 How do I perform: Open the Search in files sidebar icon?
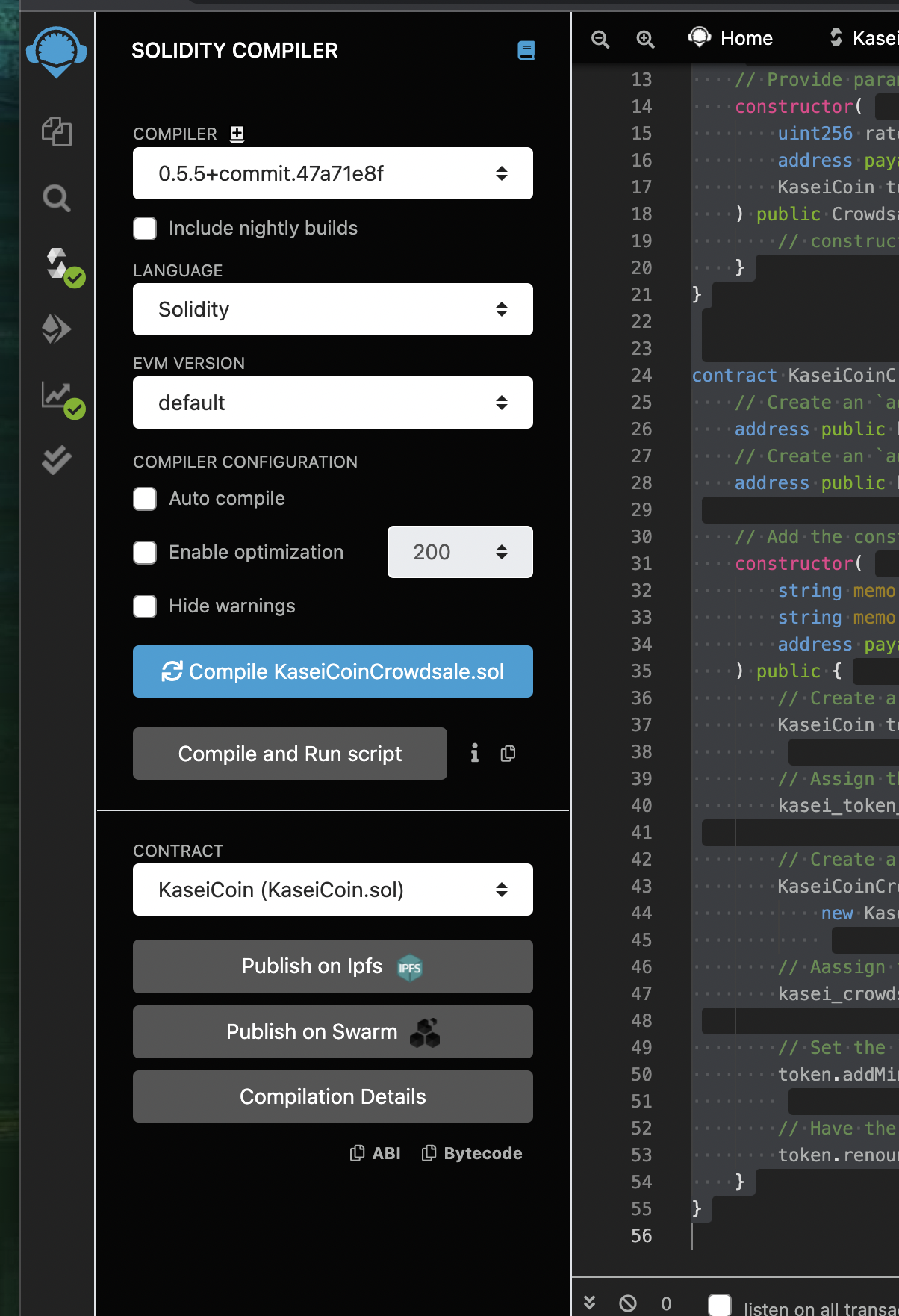57,198
